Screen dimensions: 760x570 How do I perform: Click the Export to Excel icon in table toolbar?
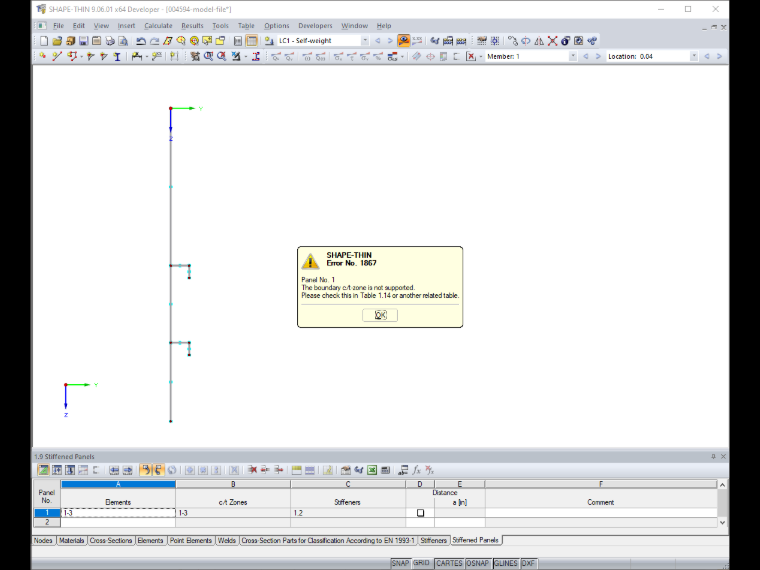pos(372,470)
